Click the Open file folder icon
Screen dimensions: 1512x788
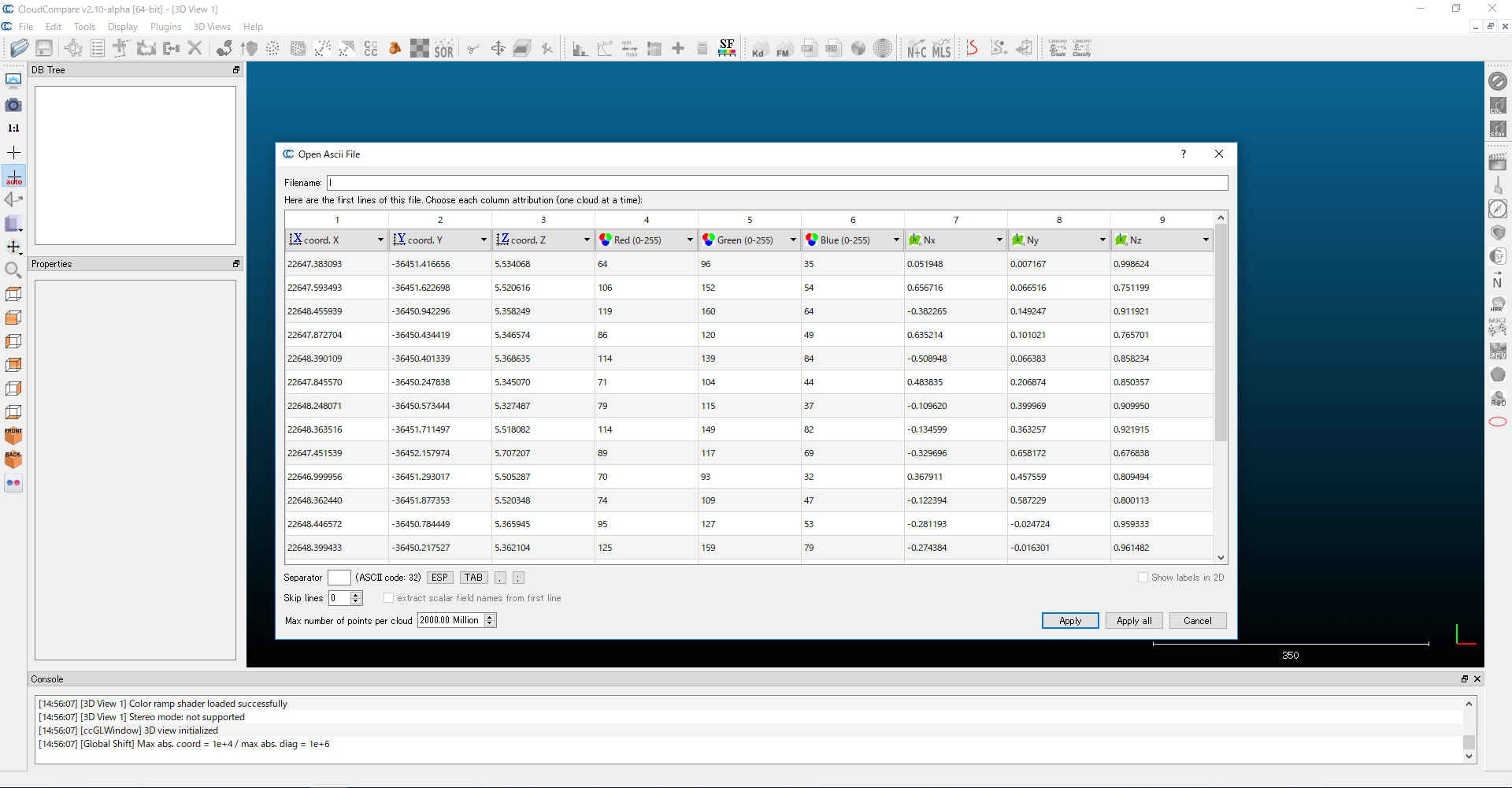click(19, 48)
